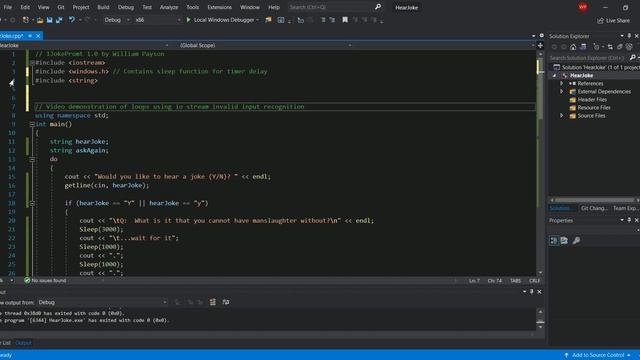Click Add to Source Control
Screen dimensions: 640x360
598,355
